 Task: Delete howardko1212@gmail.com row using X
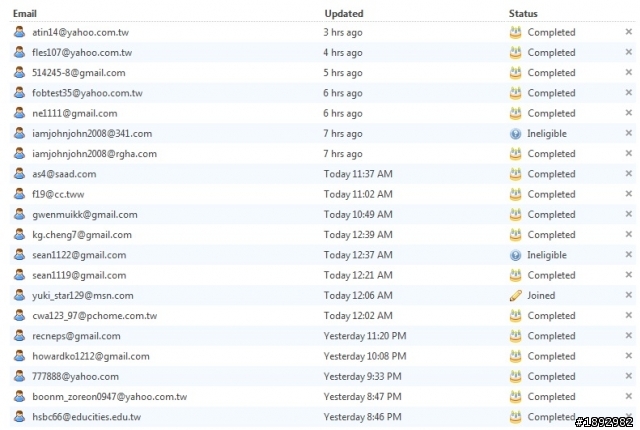pos(629,356)
